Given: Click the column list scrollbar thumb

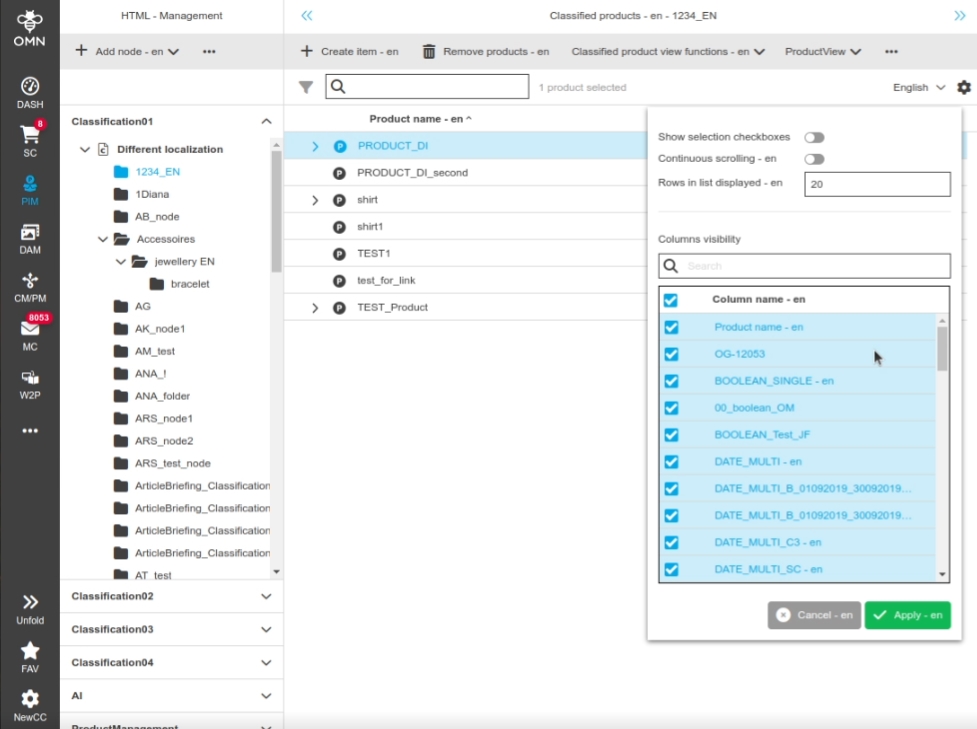Looking at the screenshot, I should [x=942, y=349].
